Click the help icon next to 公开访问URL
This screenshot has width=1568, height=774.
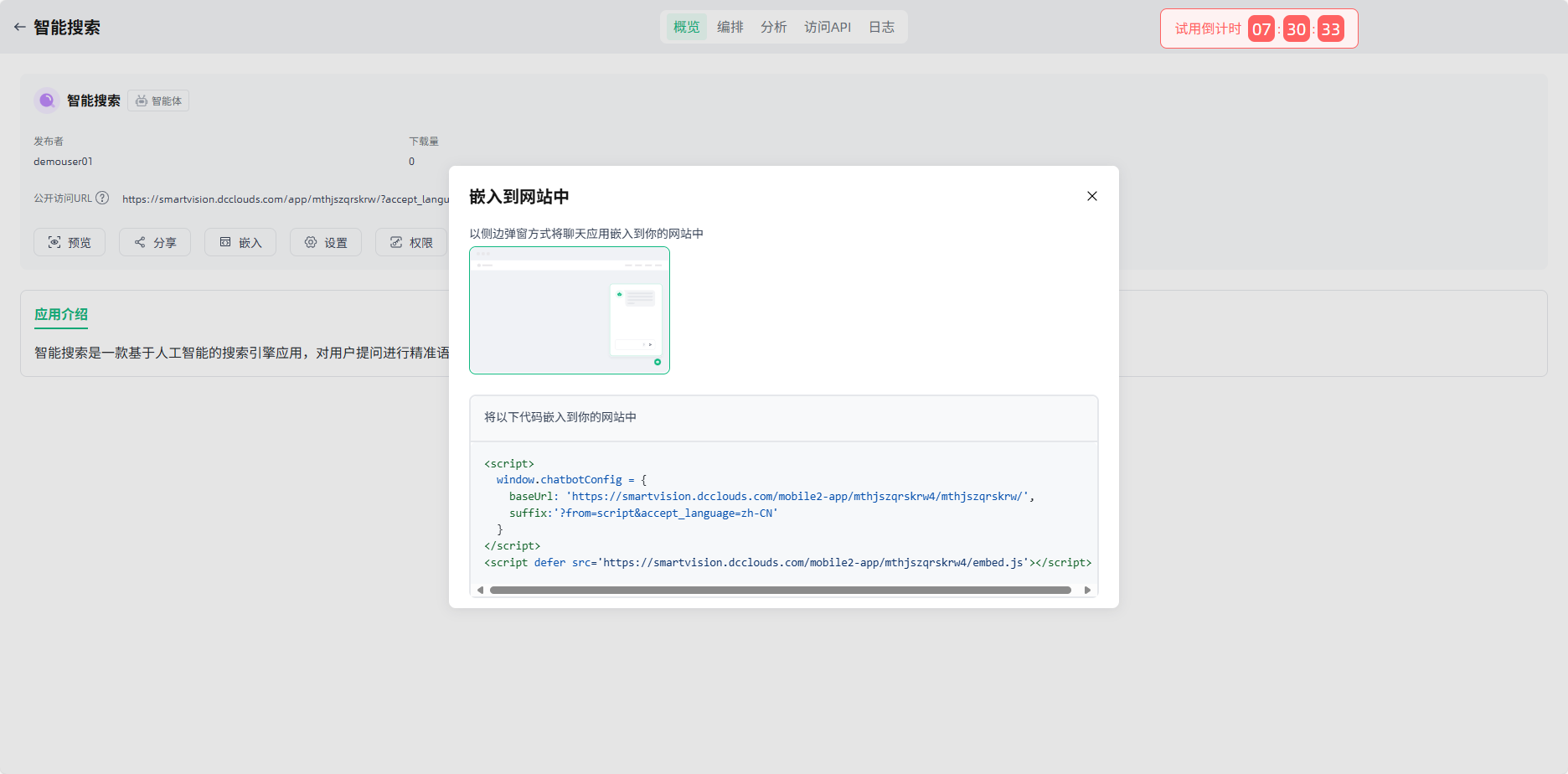pos(102,198)
